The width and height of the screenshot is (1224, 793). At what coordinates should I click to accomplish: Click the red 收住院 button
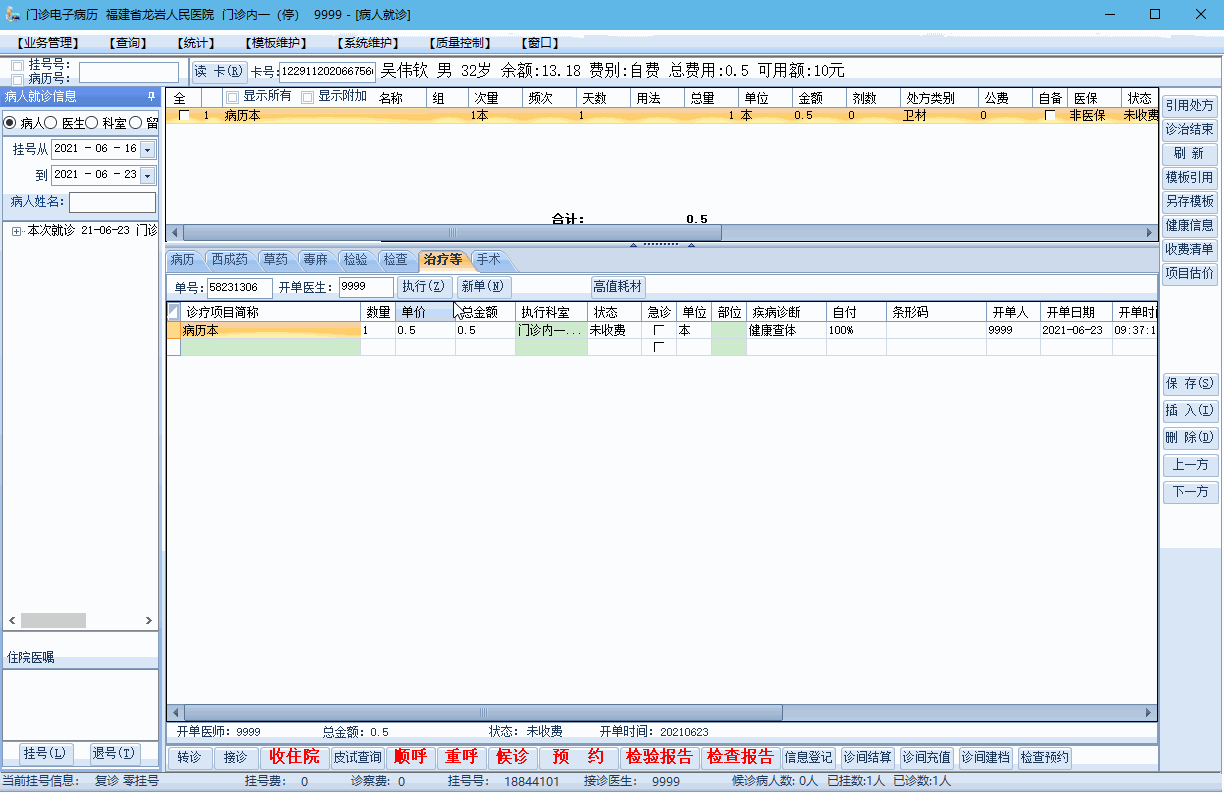pyautogui.click(x=295, y=757)
